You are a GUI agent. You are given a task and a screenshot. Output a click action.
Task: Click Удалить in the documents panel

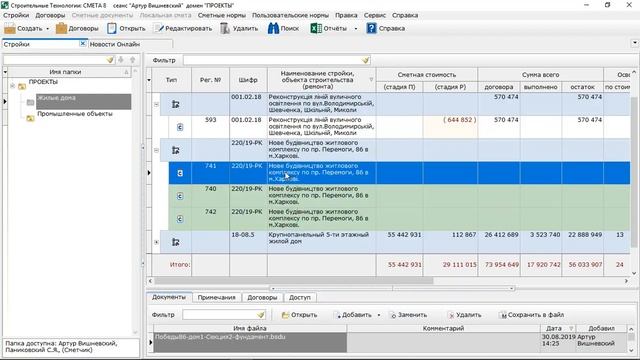pyautogui.click(x=465, y=315)
